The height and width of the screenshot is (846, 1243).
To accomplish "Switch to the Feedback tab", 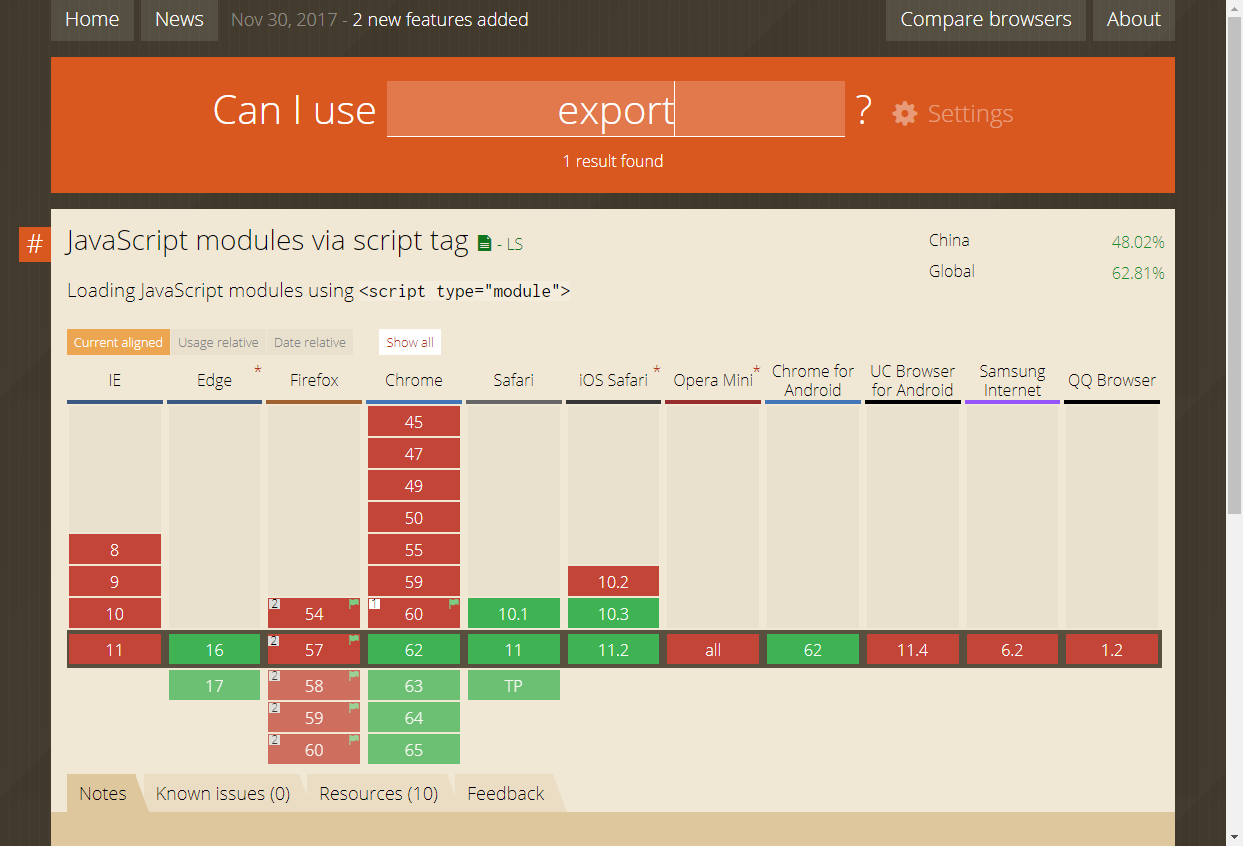I will tap(506, 793).
